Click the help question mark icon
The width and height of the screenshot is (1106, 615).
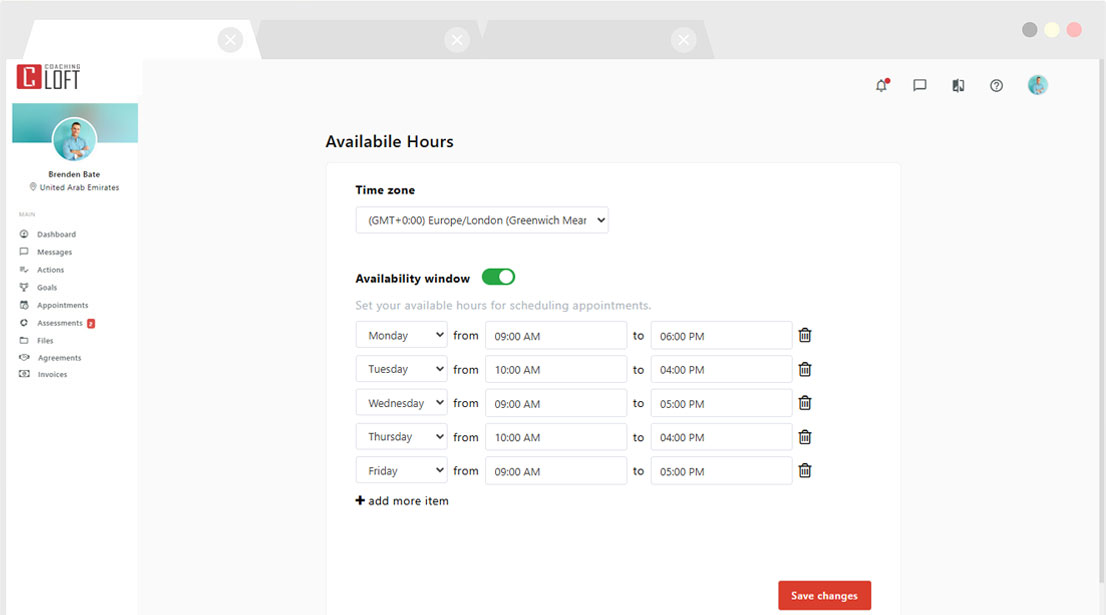tap(996, 86)
